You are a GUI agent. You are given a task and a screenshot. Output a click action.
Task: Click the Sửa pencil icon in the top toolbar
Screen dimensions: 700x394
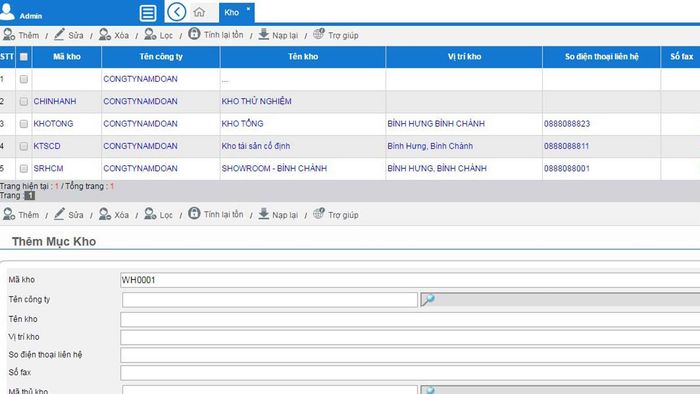click(x=59, y=34)
